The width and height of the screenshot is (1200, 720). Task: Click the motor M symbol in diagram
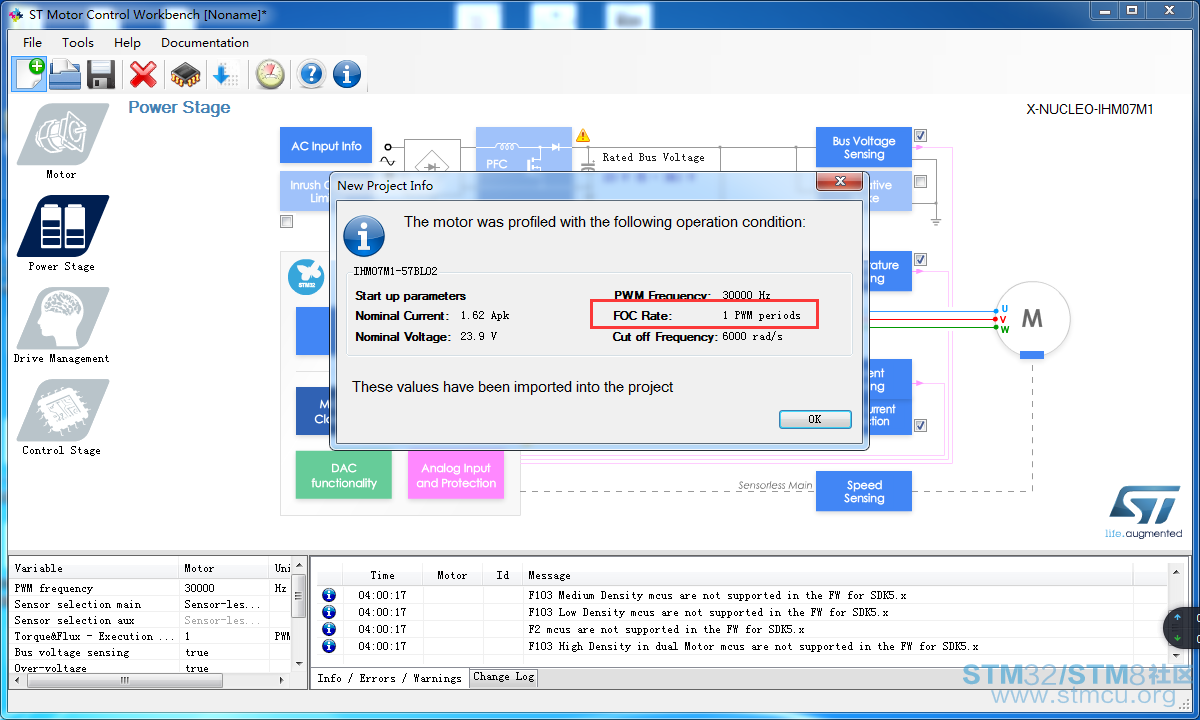(1032, 319)
